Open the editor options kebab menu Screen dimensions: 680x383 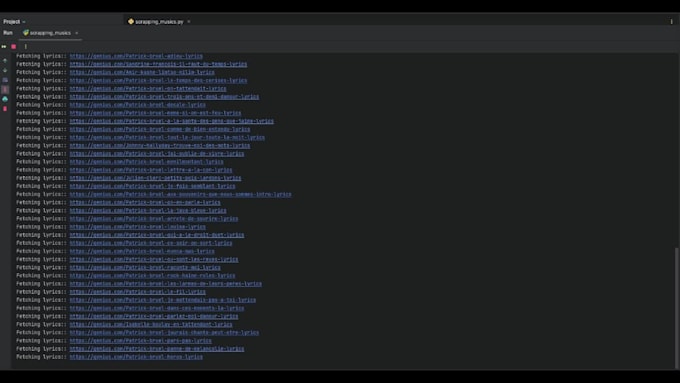click(672, 22)
